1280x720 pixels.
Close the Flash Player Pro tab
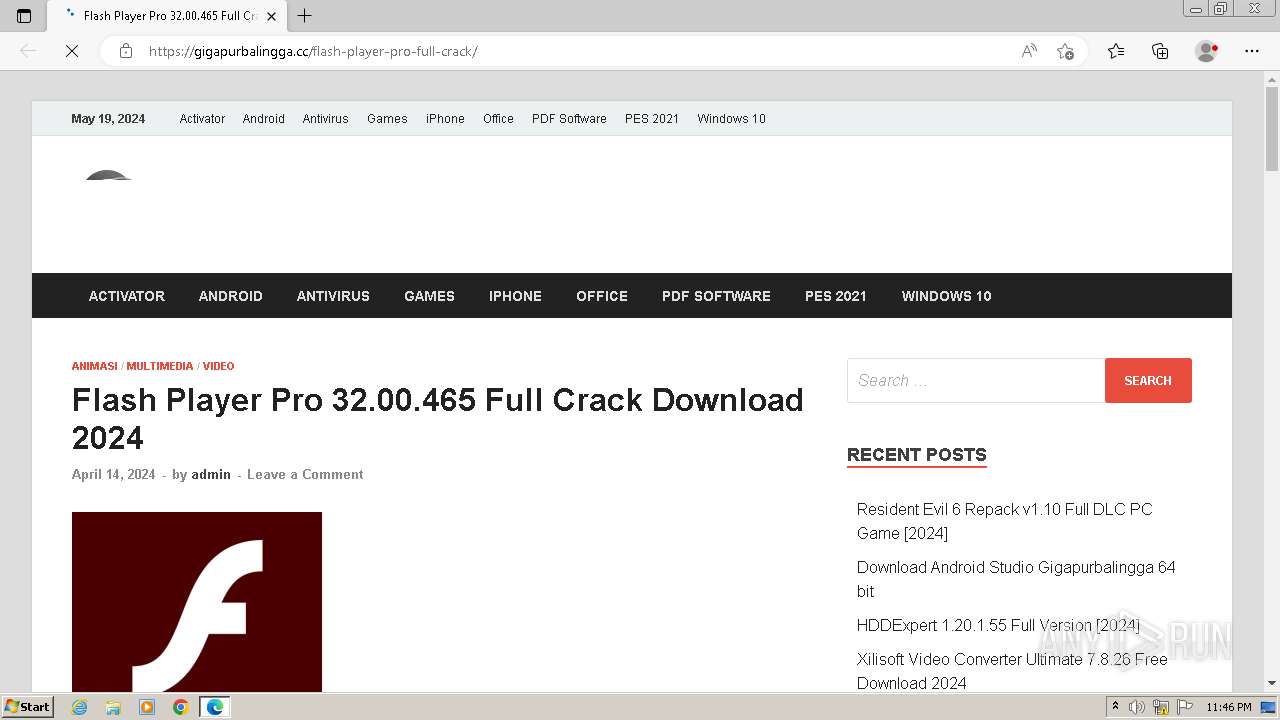click(x=271, y=16)
